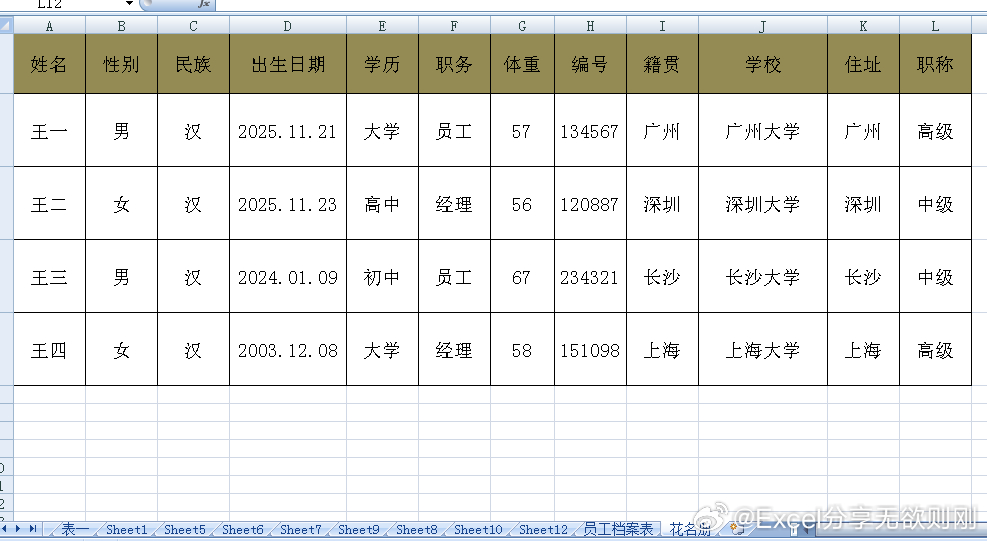This screenshot has width=987, height=541.
Task: Switch to the 表一 sheet tab
Action: click(74, 530)
